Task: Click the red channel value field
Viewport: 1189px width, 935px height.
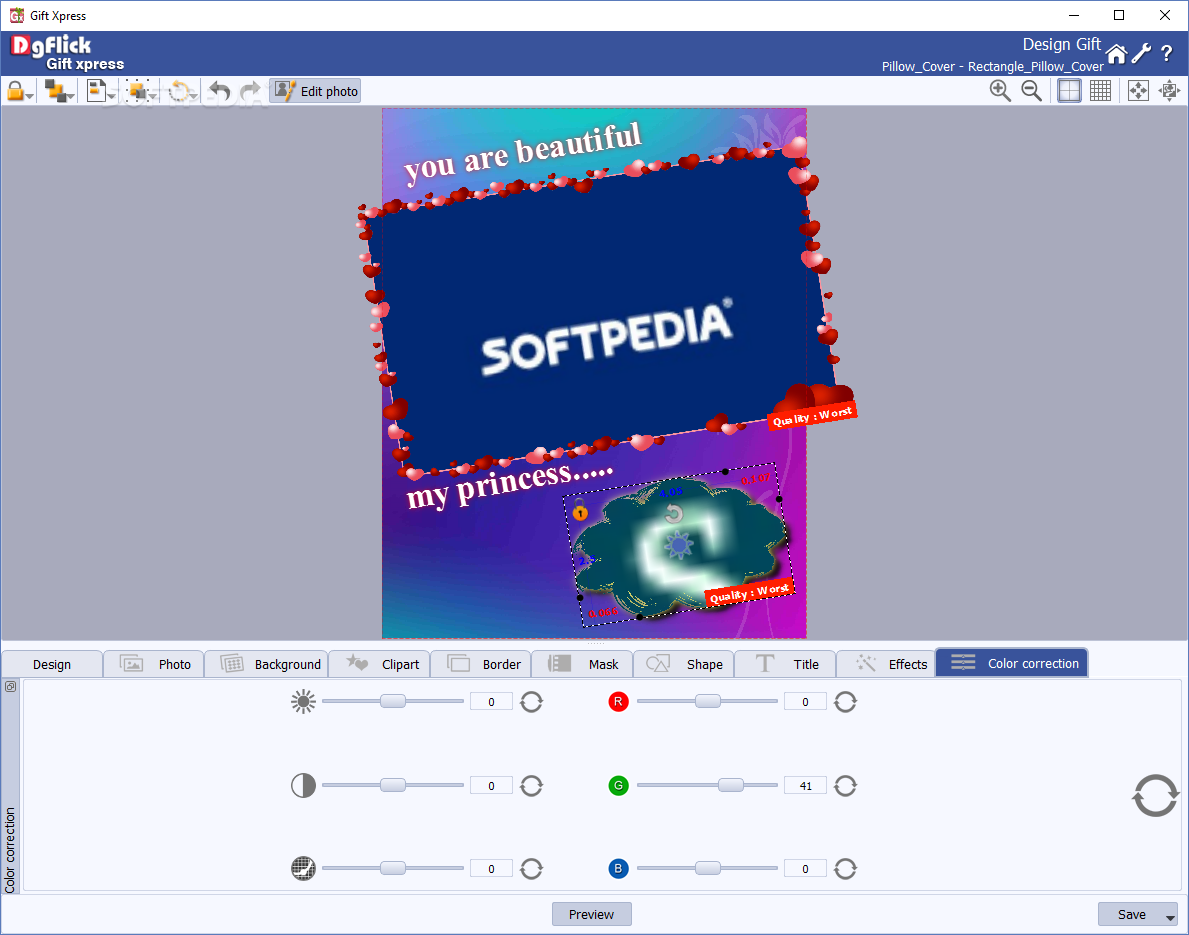Action: [805, 702]
